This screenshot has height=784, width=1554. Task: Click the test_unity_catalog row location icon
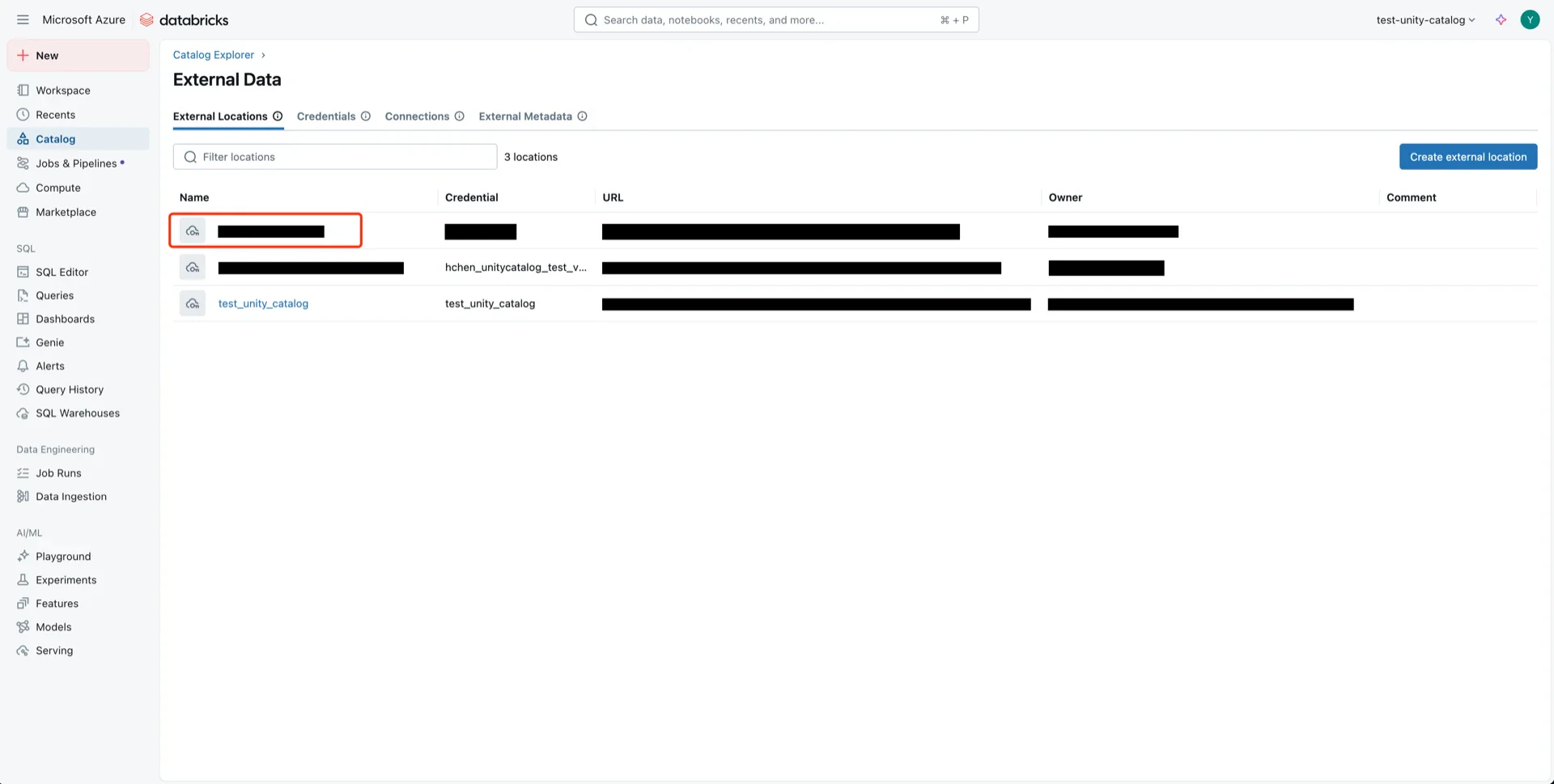click(x=193, y=303)
